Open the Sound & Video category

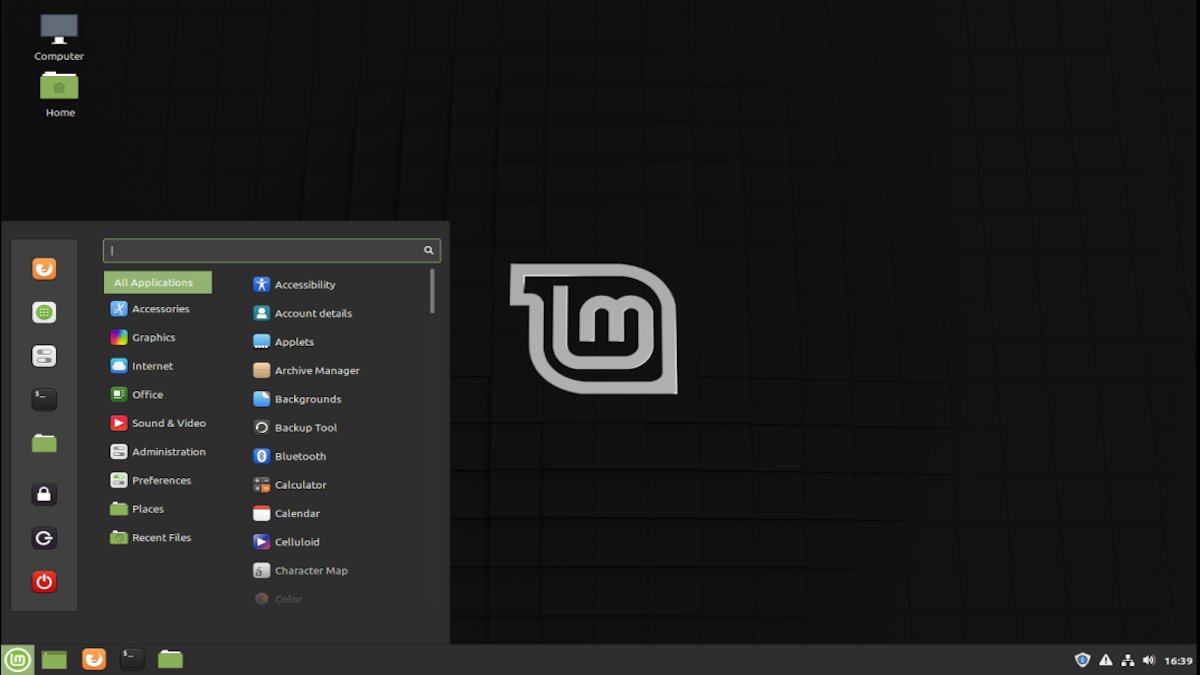coord(158,423)
